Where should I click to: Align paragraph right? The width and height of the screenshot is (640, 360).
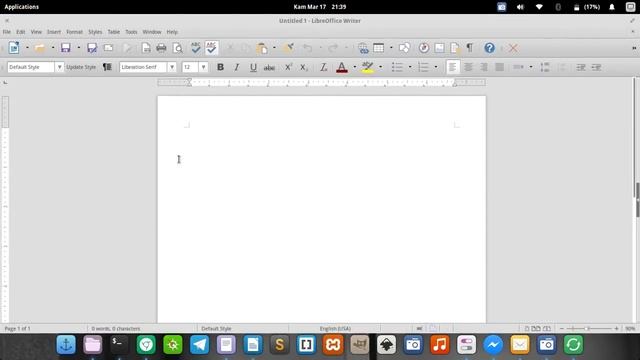click(484, 67)
